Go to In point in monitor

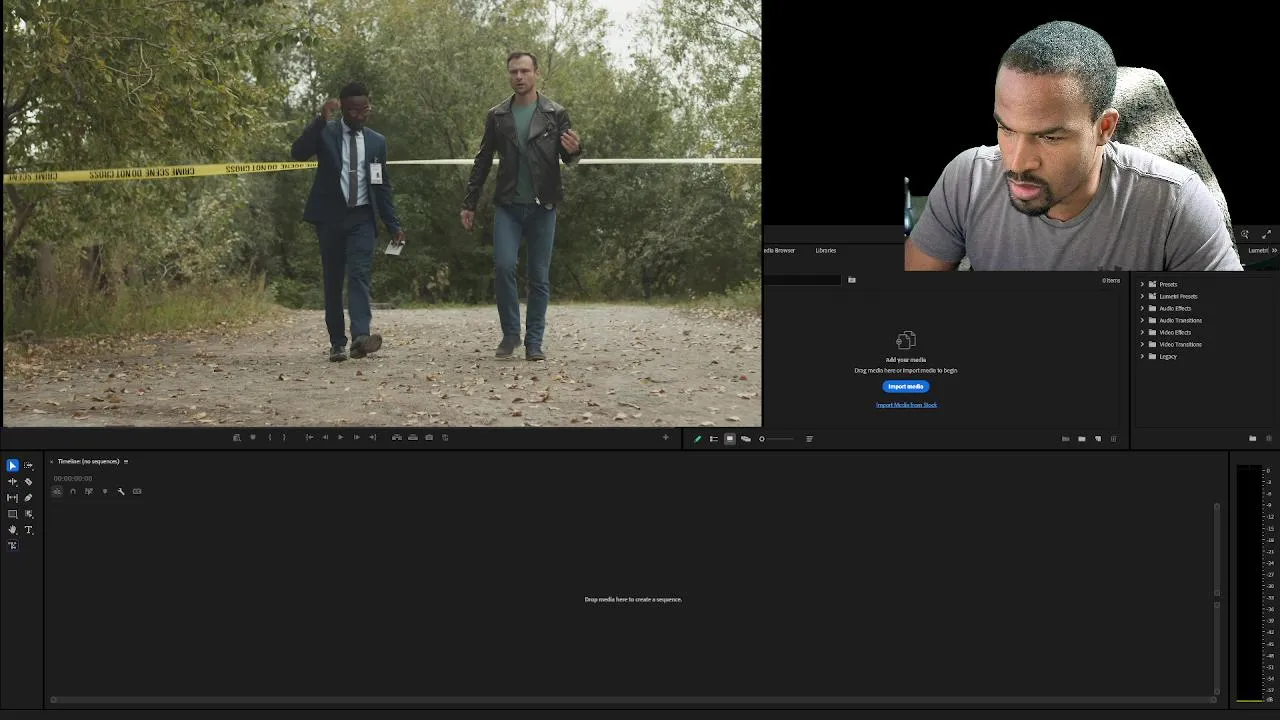click(x=309, y=437)
